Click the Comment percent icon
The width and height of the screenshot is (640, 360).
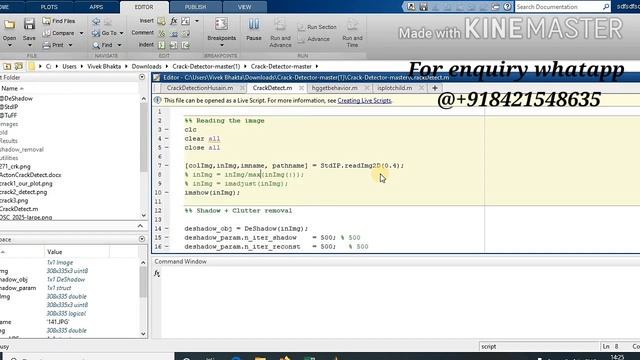[162, 33]
